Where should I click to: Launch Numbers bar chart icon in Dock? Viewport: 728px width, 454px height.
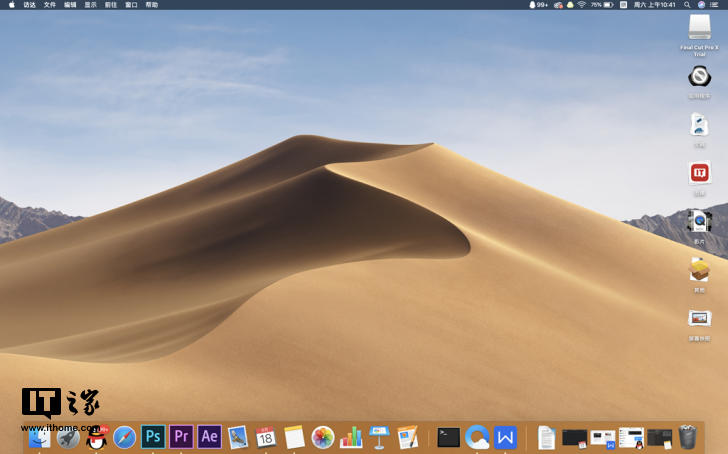(351, 437)
